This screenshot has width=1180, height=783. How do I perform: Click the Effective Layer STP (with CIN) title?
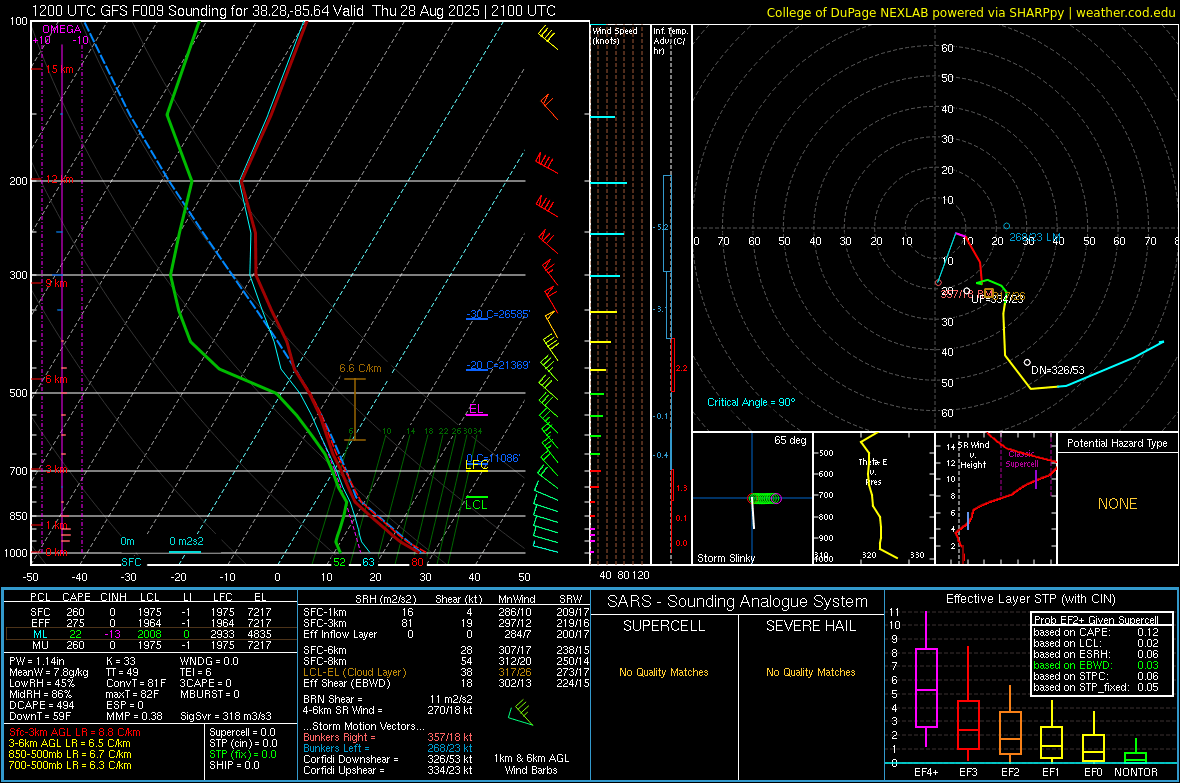1030,599
